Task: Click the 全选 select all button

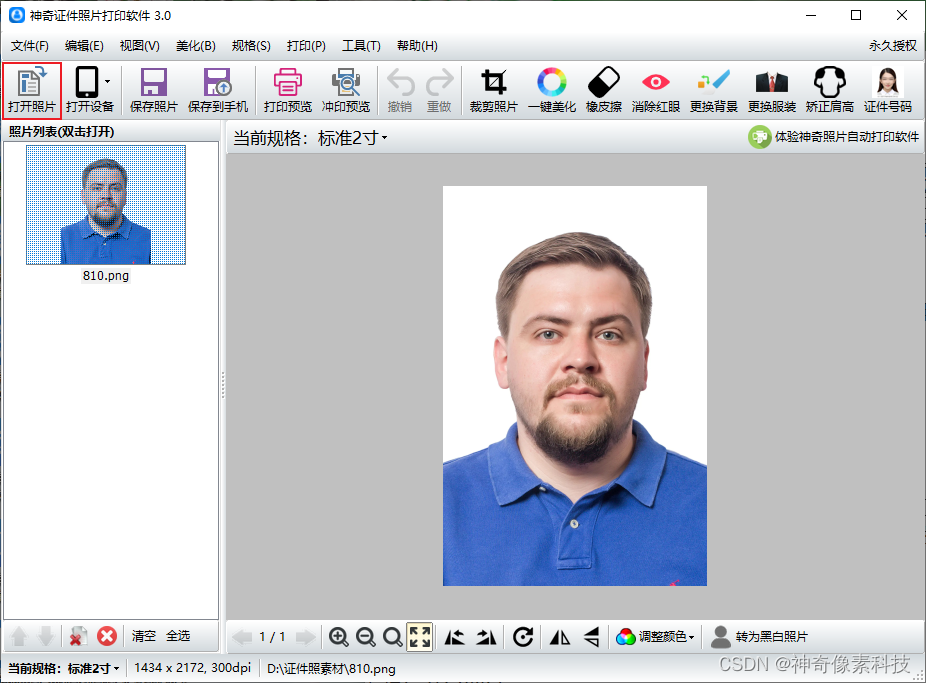Action: [x=178, y=636]
